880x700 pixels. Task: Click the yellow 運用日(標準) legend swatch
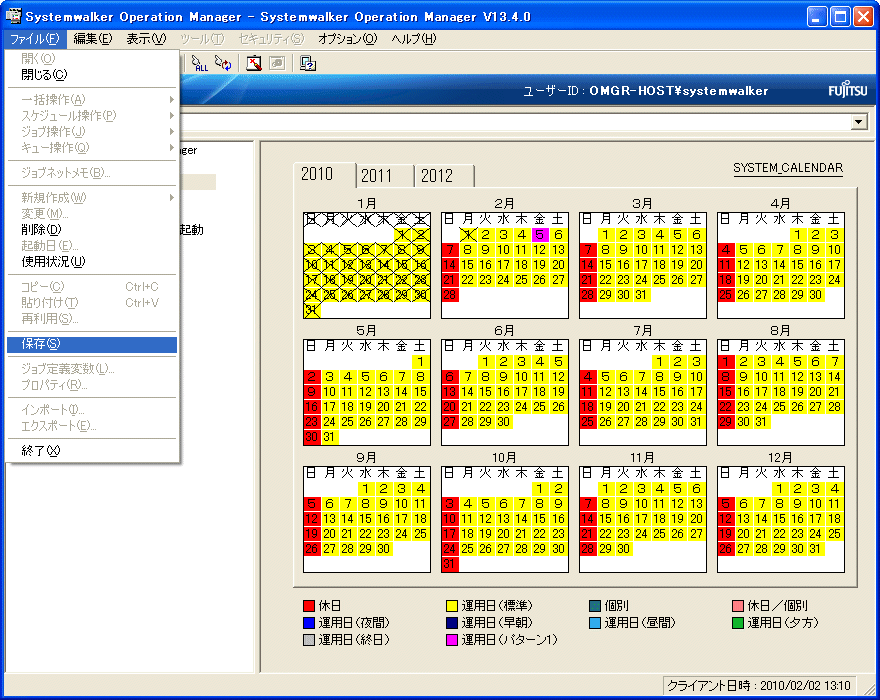(452, 606)
